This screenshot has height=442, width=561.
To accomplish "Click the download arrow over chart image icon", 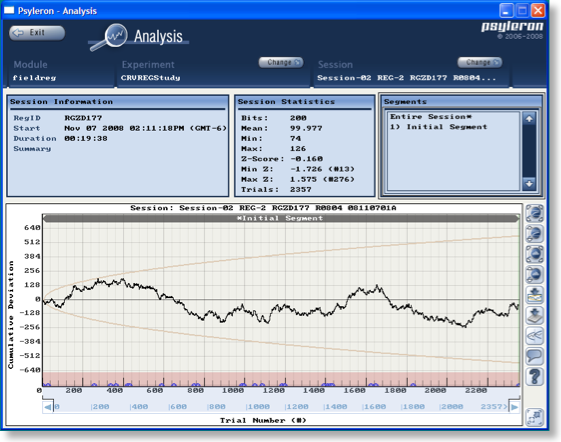I will (x=535, y=295).
